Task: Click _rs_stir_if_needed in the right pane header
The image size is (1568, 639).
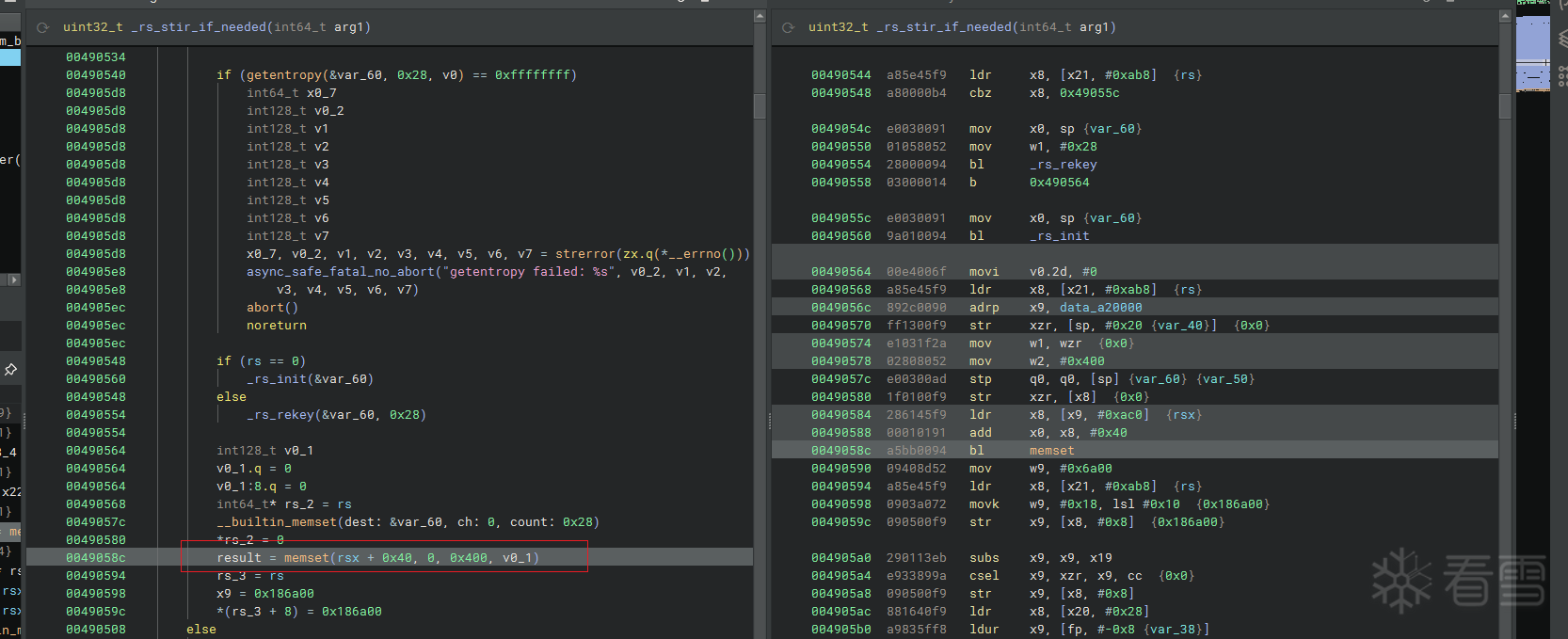Action: click(944, 27)
